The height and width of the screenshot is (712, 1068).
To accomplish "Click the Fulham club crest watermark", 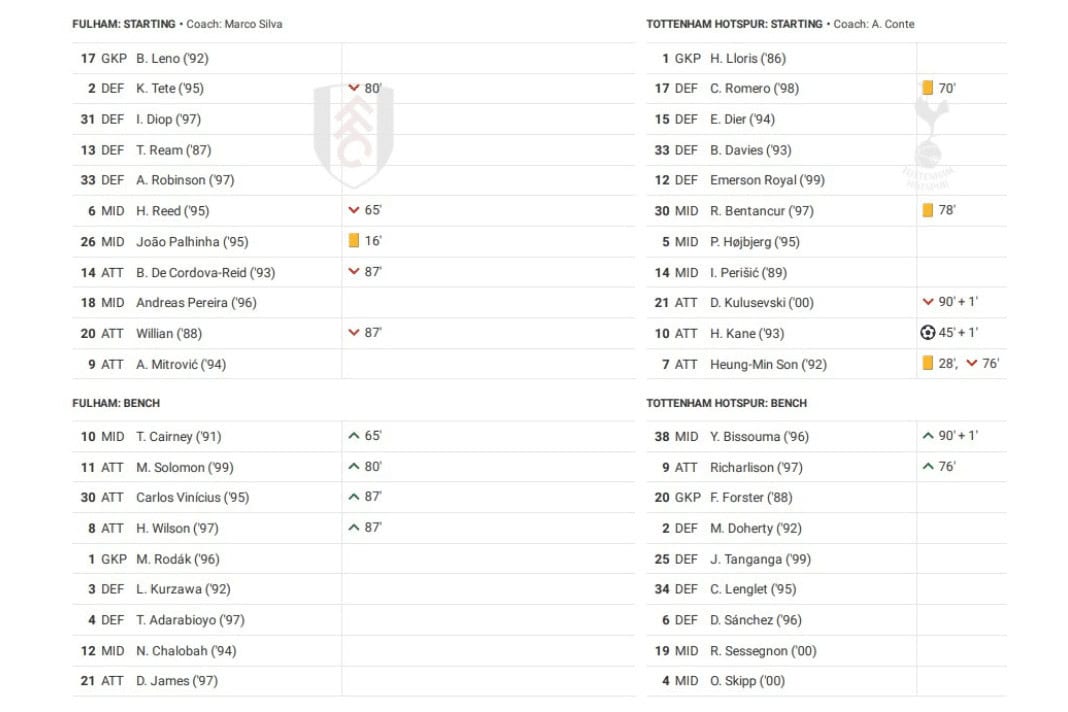I will [353, 135].
